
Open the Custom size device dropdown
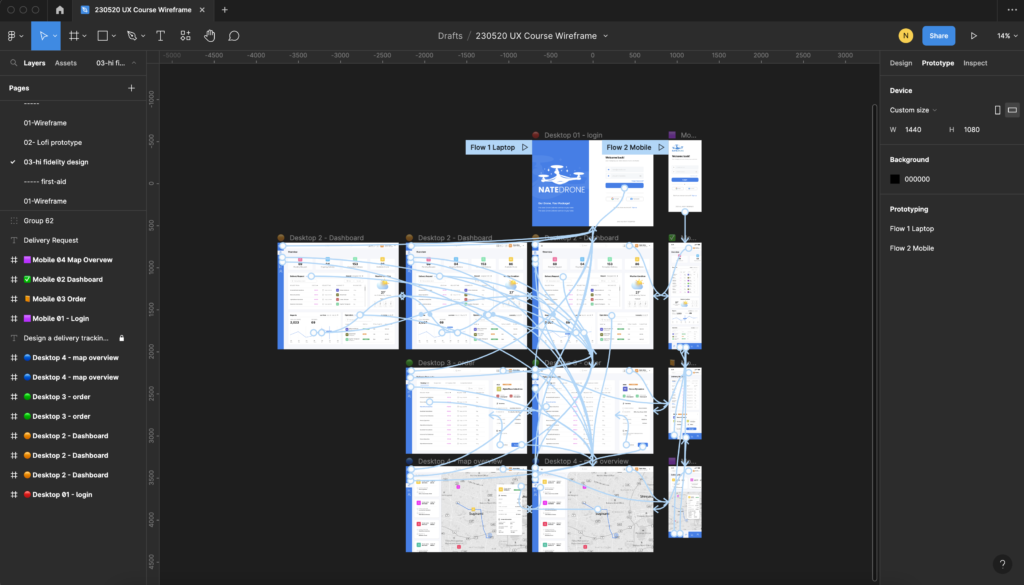pyautogui.click(x=913, y=110)
